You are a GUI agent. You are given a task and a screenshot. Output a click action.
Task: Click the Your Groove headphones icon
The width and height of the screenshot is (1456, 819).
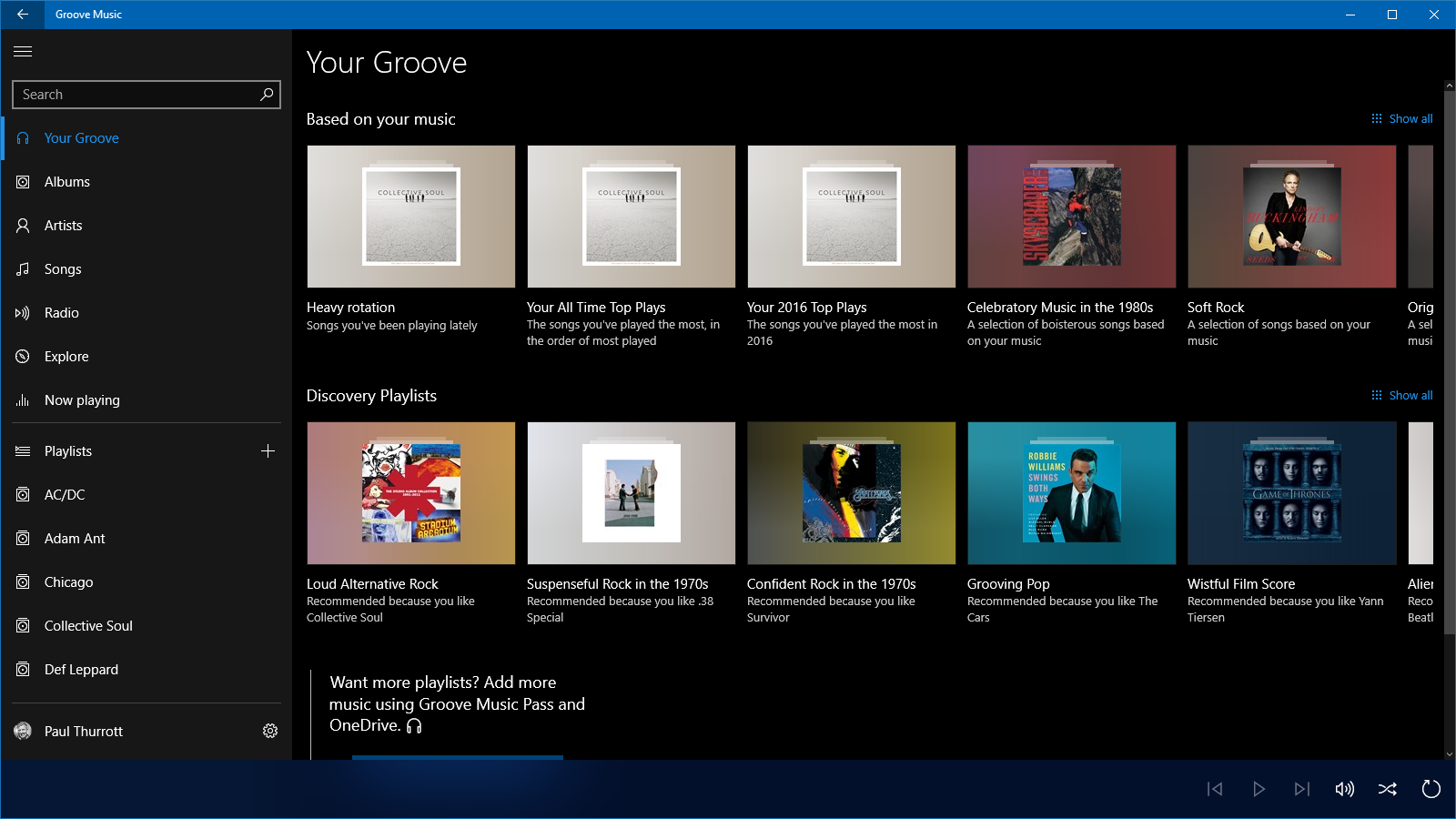(x=23, y=138)
